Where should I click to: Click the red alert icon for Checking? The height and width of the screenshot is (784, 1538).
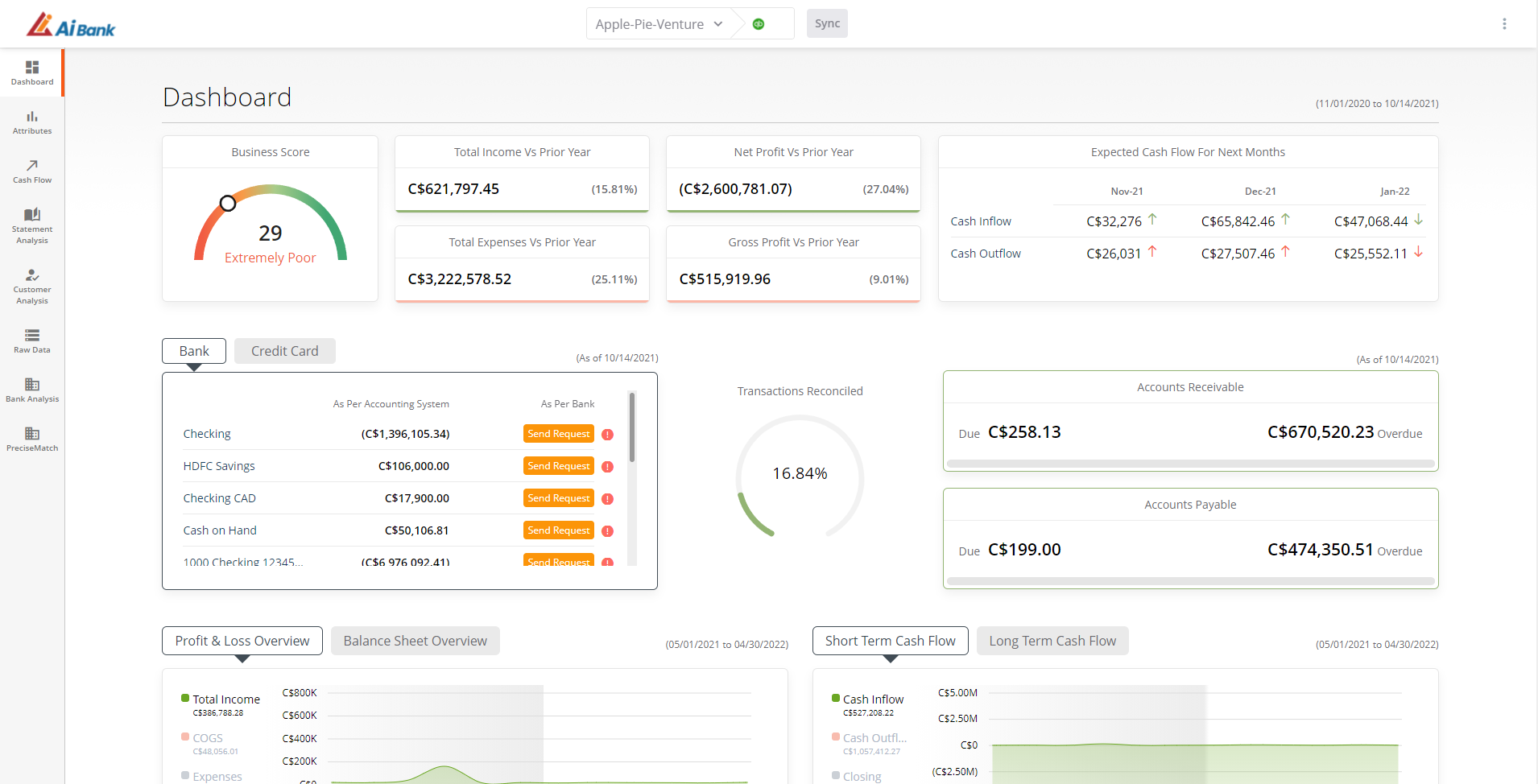(608, 435)
